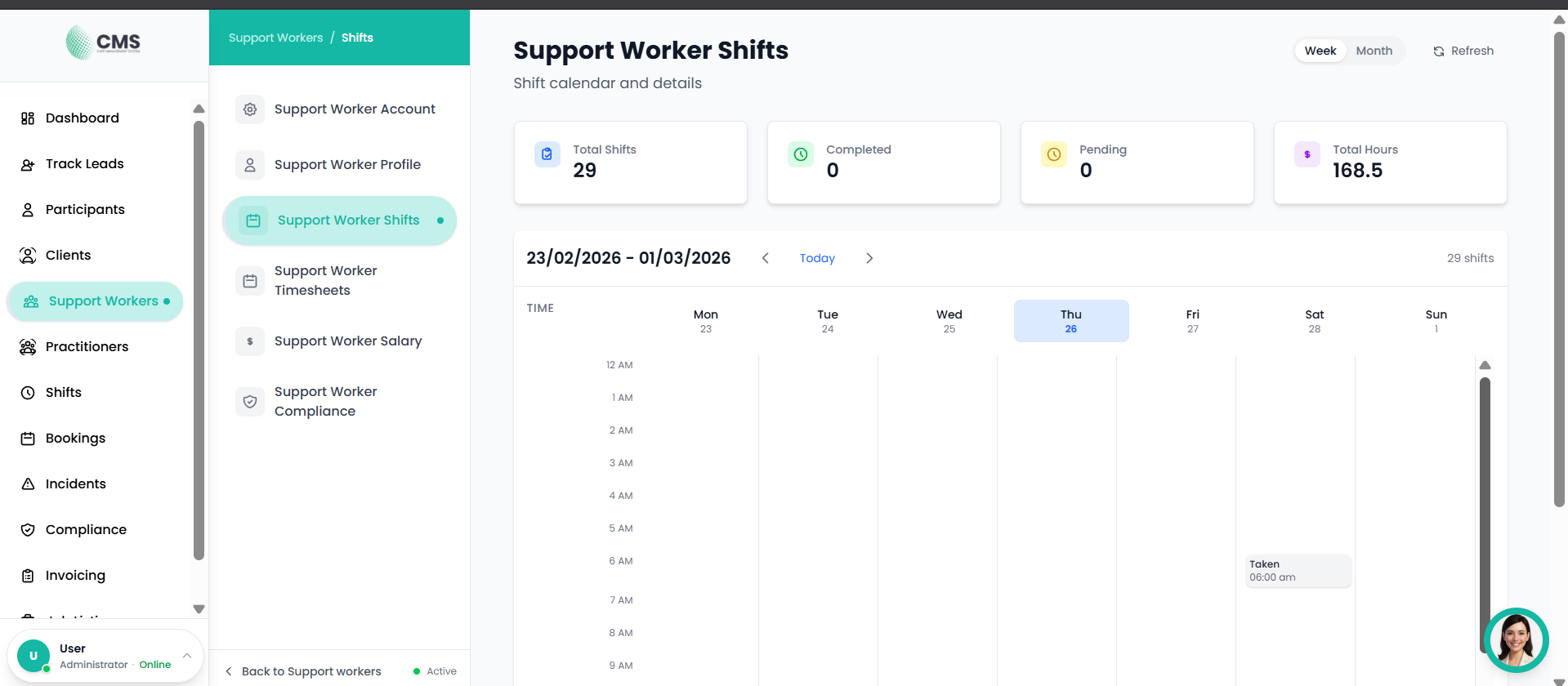Viewport: 1568px width, 686px height.
Task: Click the Practitioners icon
Action: pyautogui.click(x=28, y=347)
